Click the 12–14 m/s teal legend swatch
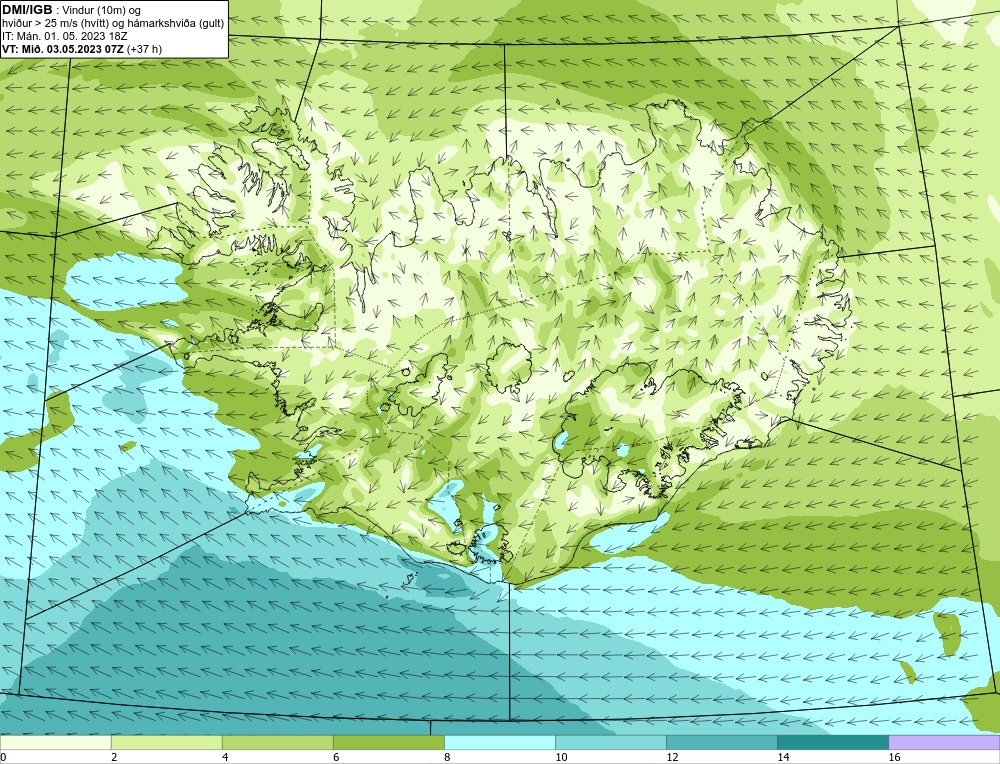The image size is (1000, 764). click(x=721, y=742)
